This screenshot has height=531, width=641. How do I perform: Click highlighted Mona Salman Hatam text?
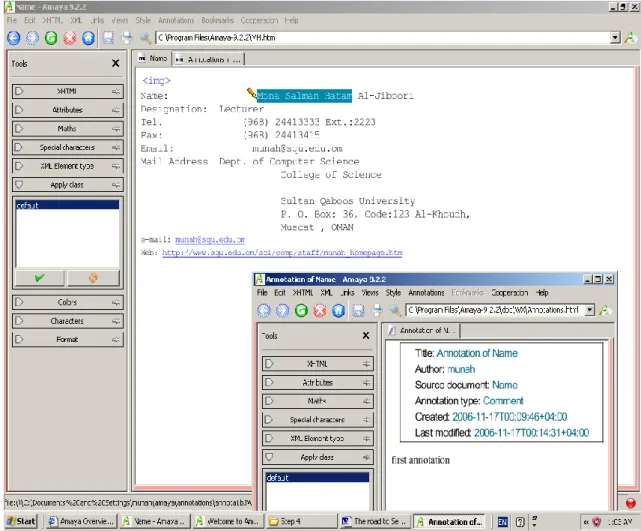click(x=304, y=96)
